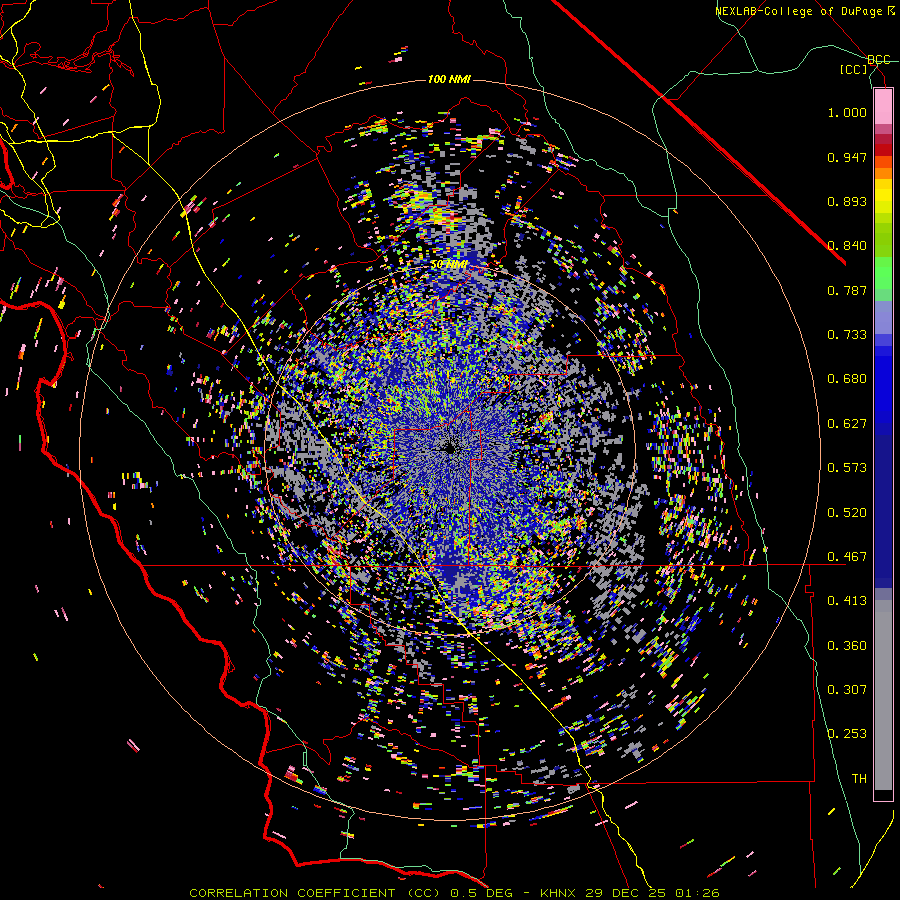Select the 0.413 scale value
This screenshot has height=900, width=900.
847,601
